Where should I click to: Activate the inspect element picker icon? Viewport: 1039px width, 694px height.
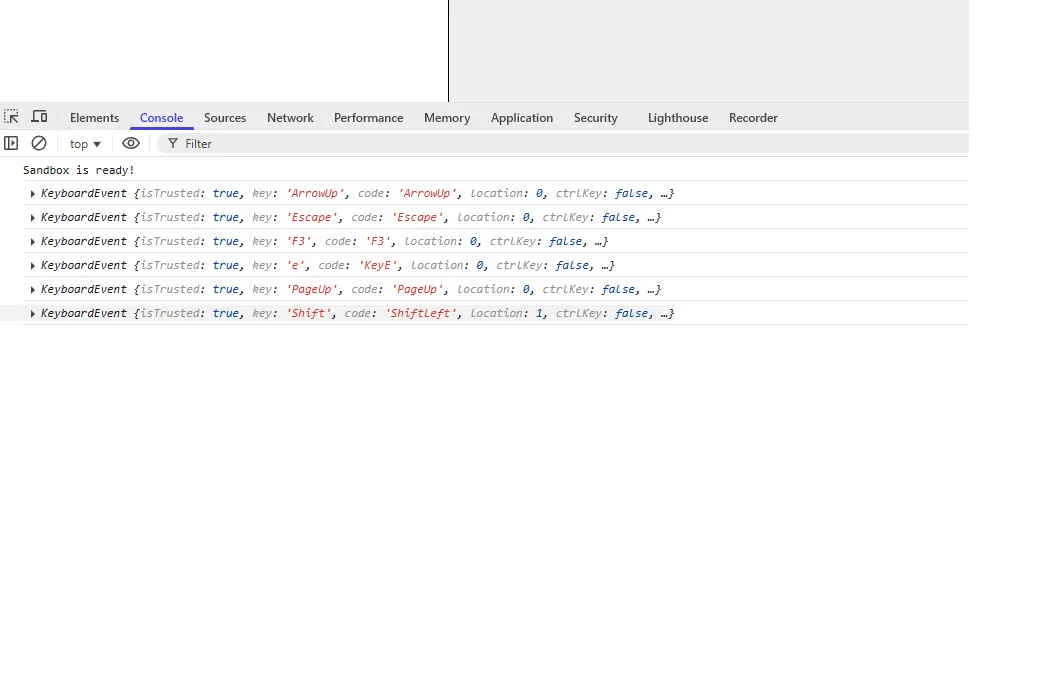click(11, 117)
